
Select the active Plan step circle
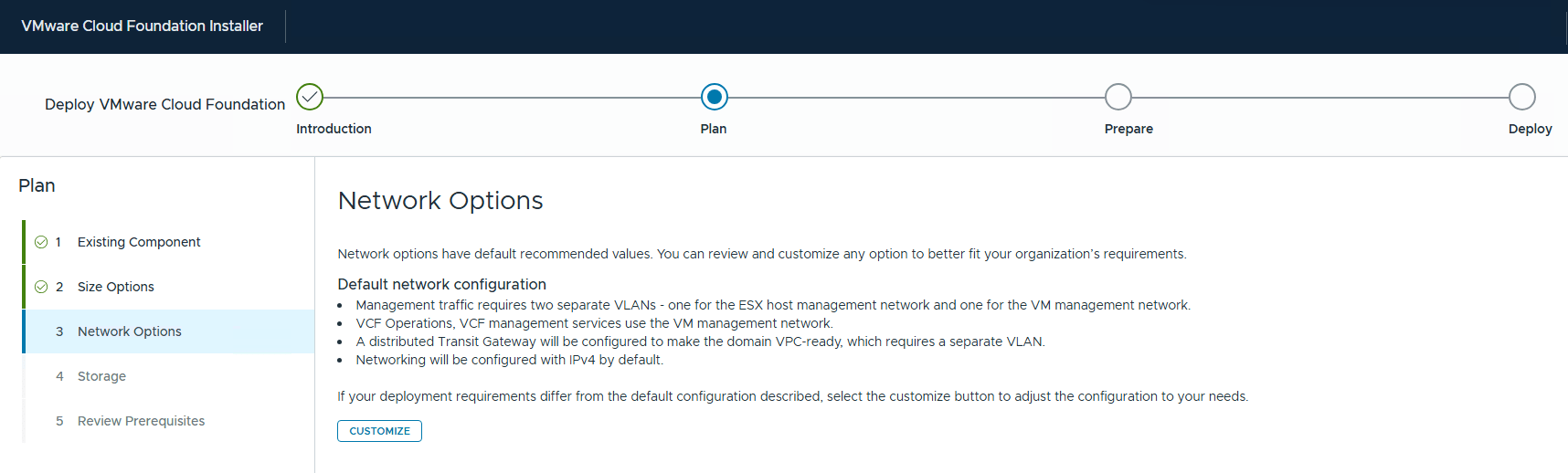(715, 97)
